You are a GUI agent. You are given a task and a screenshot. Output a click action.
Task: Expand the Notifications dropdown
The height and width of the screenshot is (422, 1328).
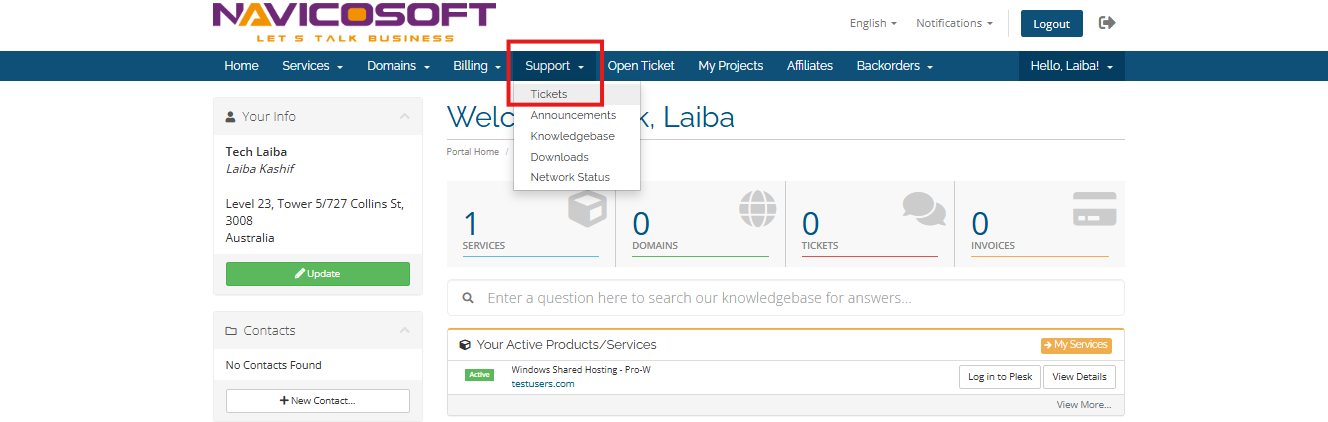pos(954,23)
